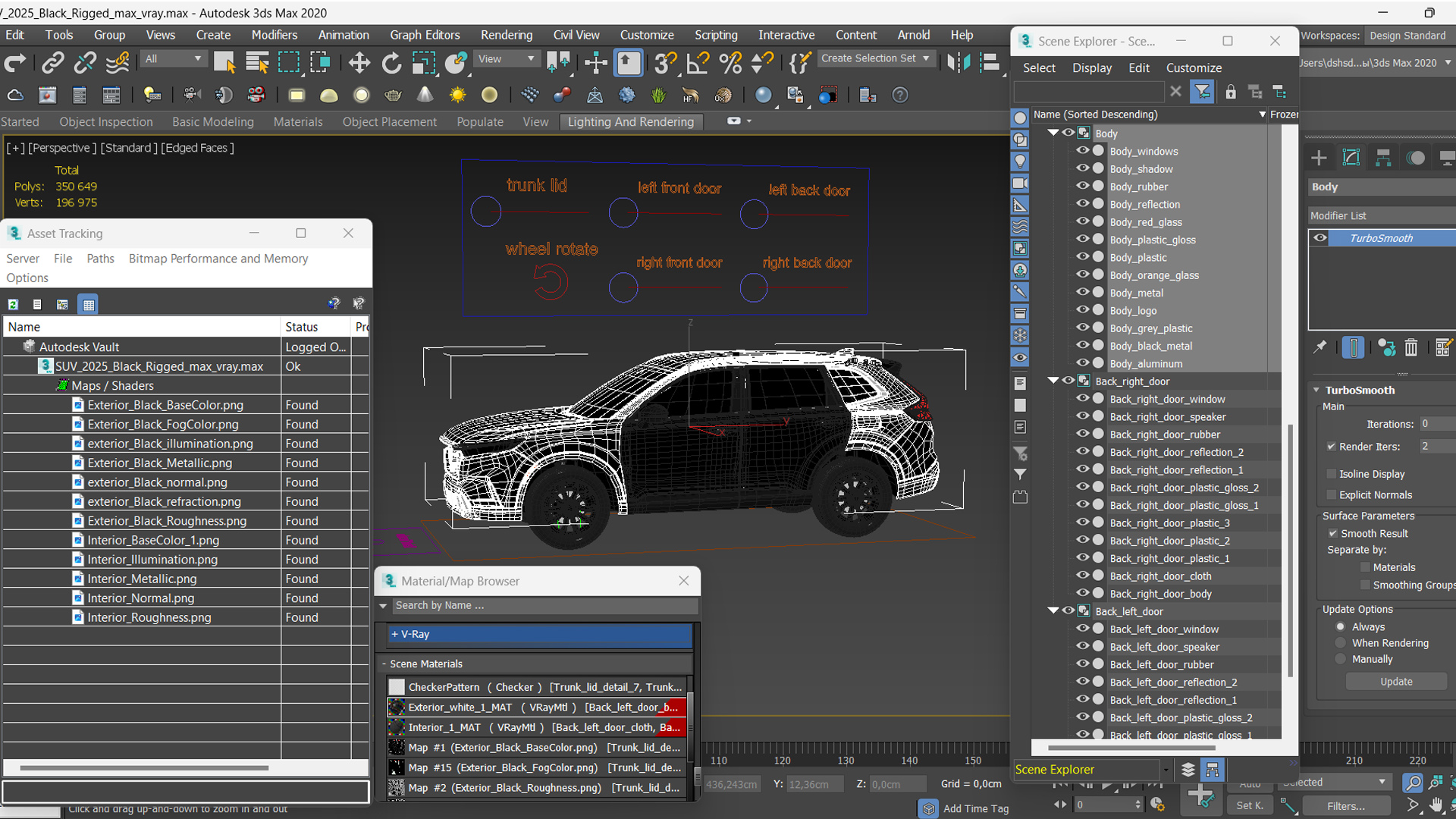Toggle the Percent Snap icon
Viewport: 1456px width, 819px height.
coord(730,63)
